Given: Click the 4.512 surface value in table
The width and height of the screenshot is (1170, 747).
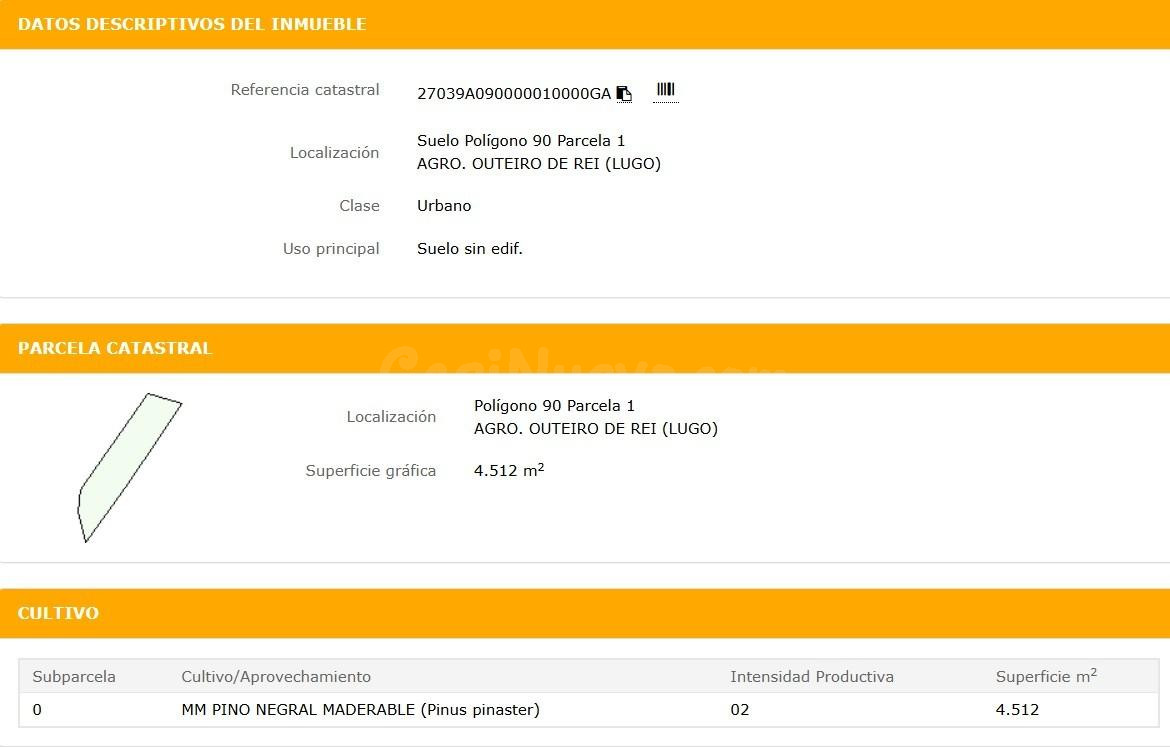Looking at the screenshot, I should (x=1017, y=710).
